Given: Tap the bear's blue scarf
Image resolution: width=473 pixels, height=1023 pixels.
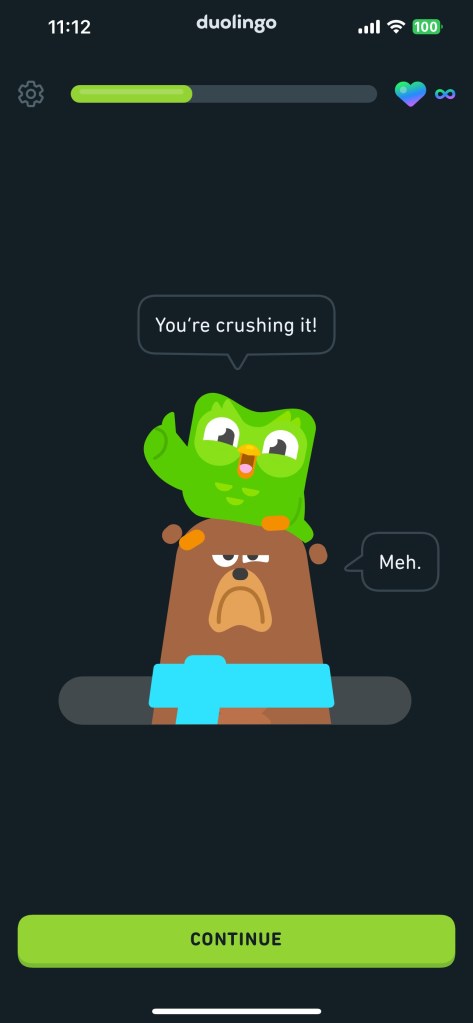Looking at the screenshot, I should 241,690.
